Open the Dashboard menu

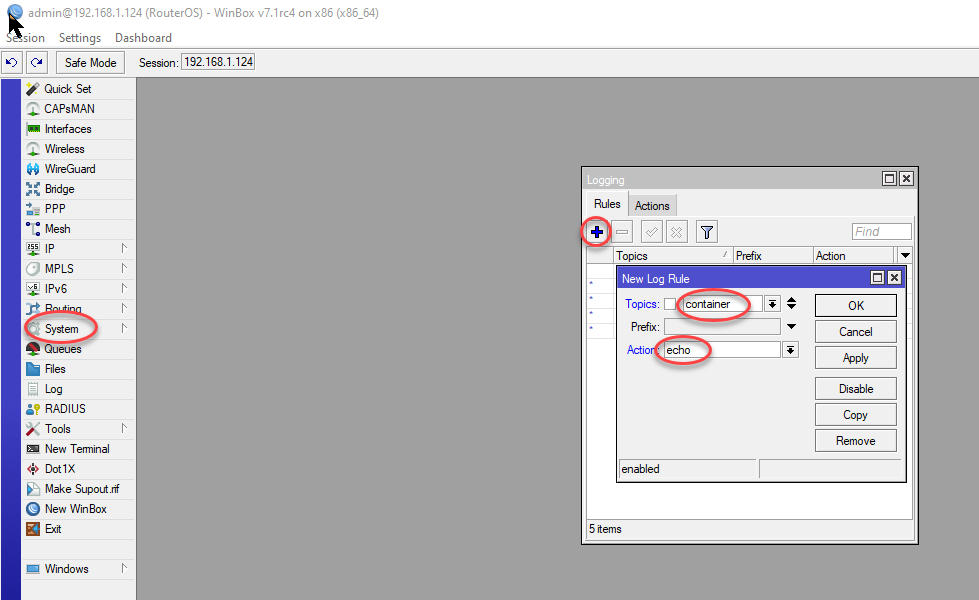(x=143, y=37)
